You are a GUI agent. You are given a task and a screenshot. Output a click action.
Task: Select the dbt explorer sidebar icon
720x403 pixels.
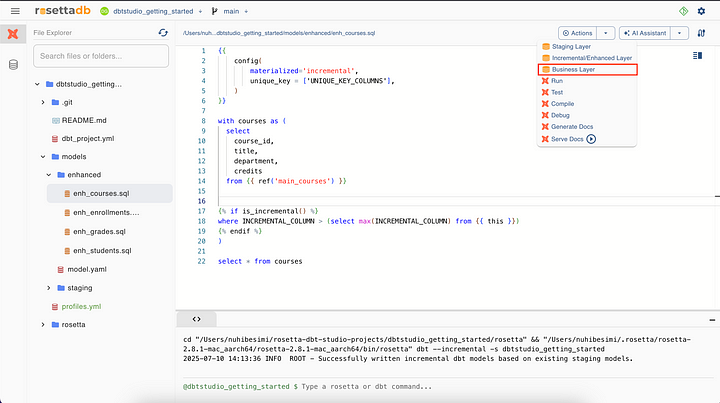(x=13, y=34)
